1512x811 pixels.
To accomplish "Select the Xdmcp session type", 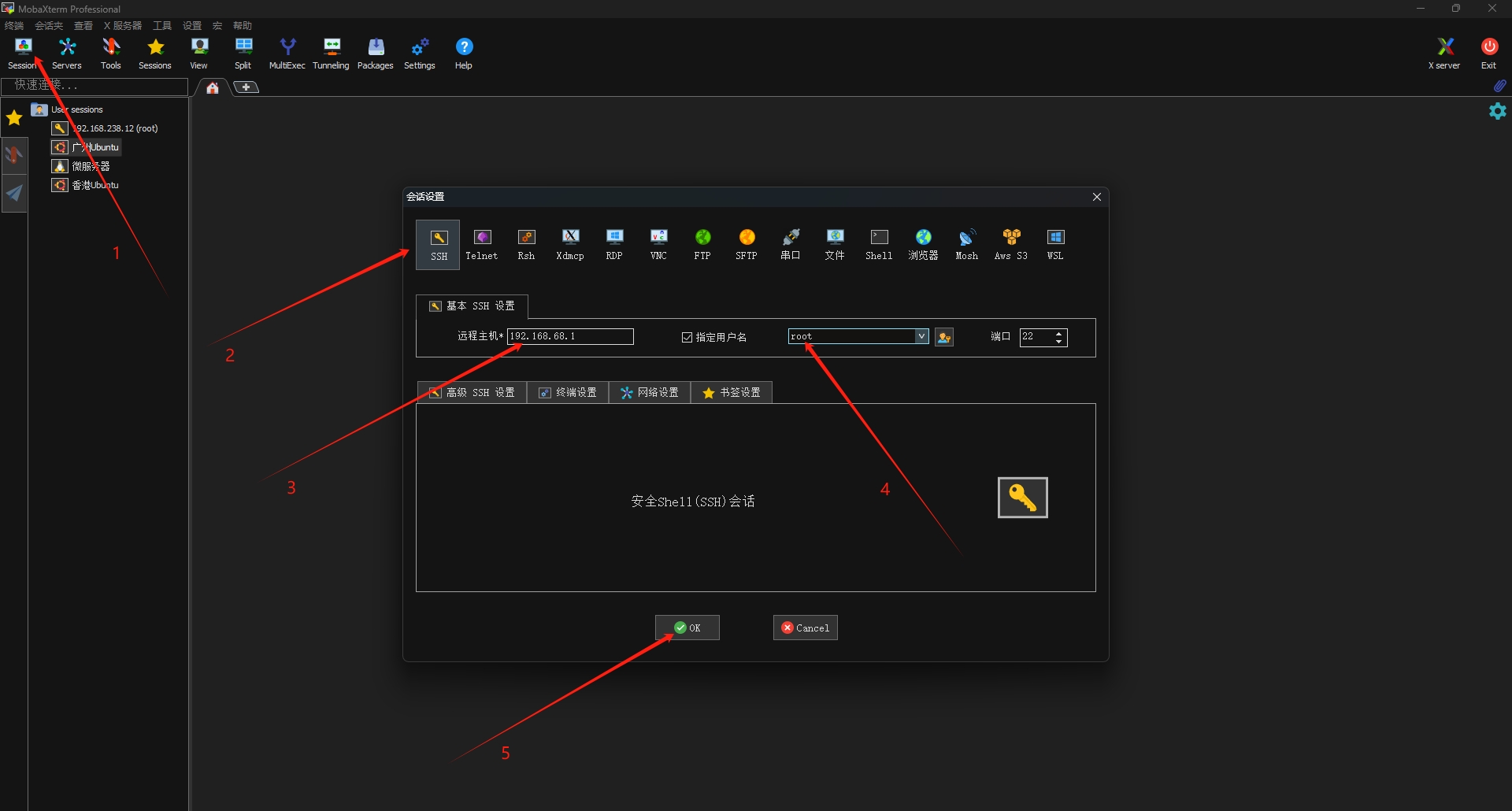I will [570, 245].
